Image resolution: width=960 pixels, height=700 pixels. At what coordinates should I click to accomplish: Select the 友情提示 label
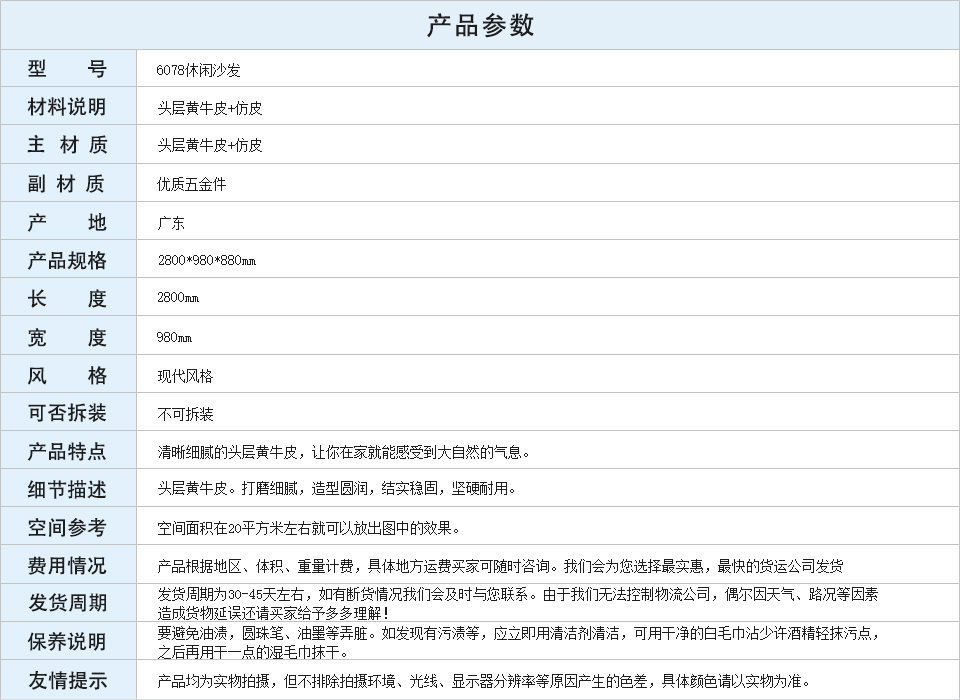[x=67, y=680]
